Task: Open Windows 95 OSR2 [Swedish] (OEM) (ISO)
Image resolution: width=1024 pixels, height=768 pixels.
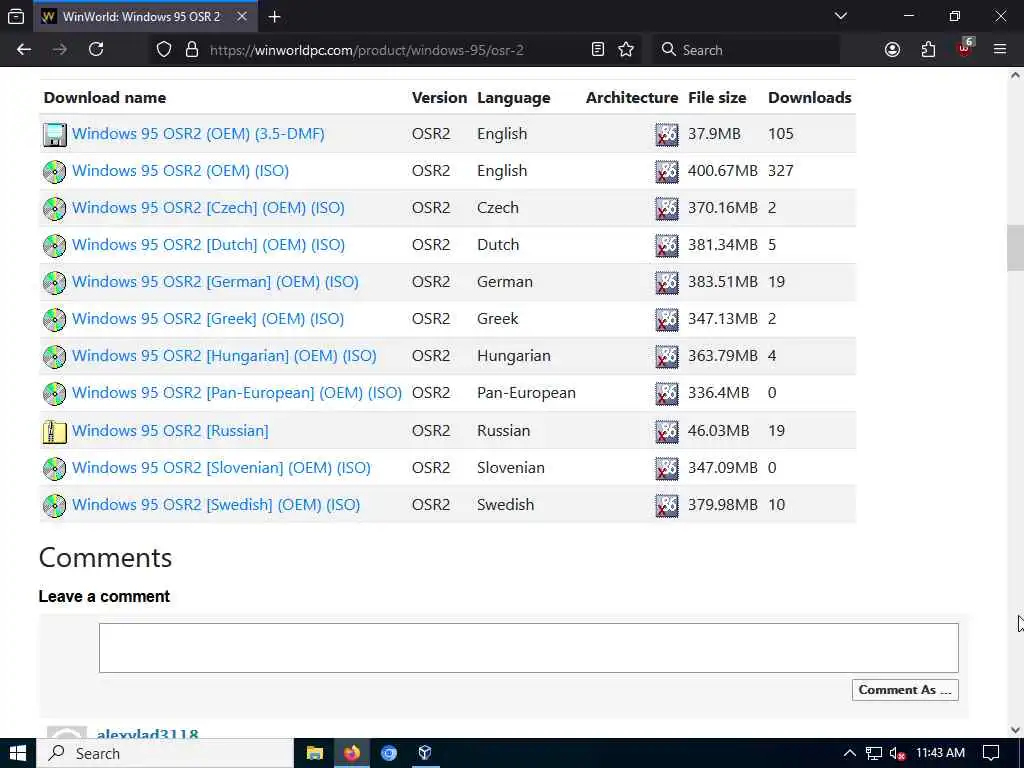Action: (x=216, y=505)
